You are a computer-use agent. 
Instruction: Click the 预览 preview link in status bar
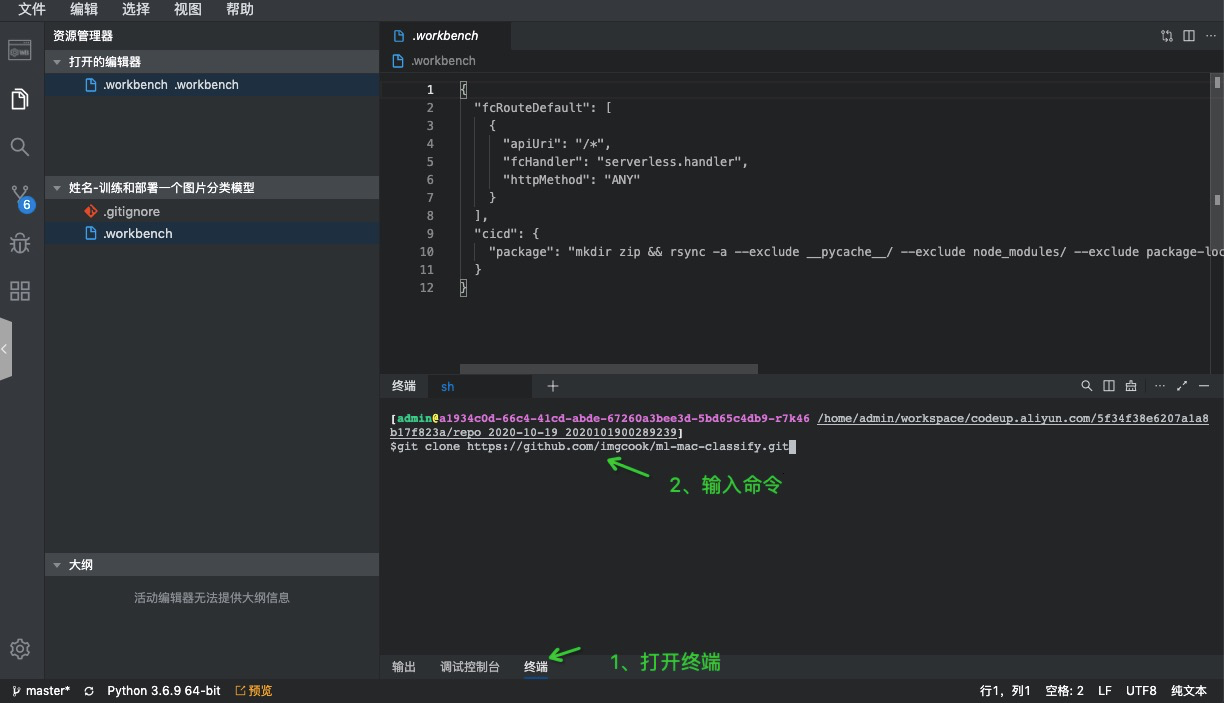coord(254,691)
